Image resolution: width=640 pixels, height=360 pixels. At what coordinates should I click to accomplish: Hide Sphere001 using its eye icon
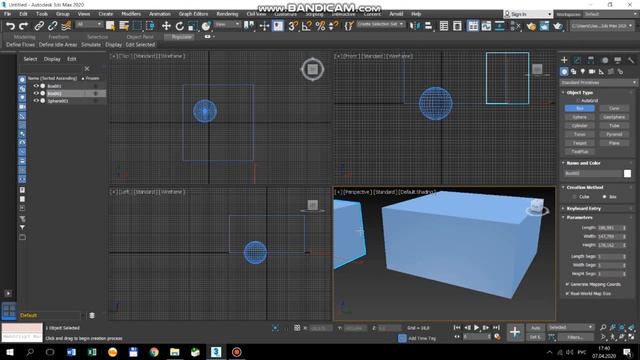point(36,101)
